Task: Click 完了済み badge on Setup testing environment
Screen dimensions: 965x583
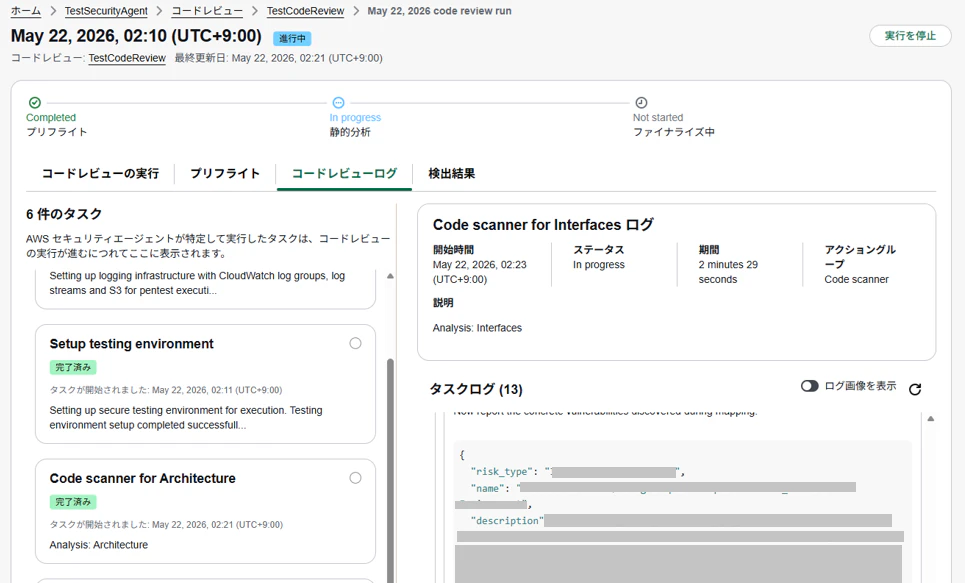Action: [x=73, y=368]
